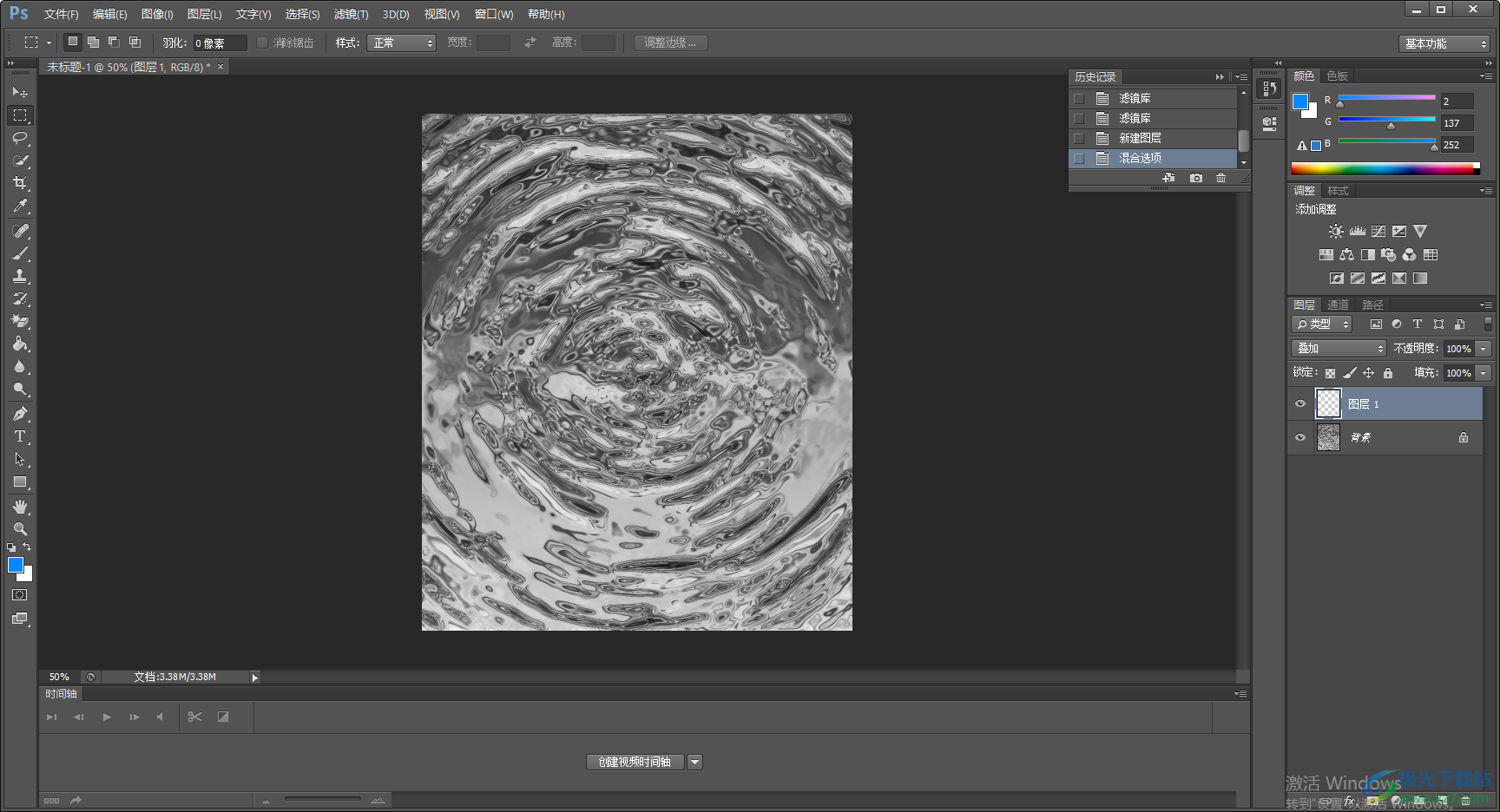Toggle visibility of 图层 1 layer
Viewport: 1500px width, 812px height.
point(1300,403)
